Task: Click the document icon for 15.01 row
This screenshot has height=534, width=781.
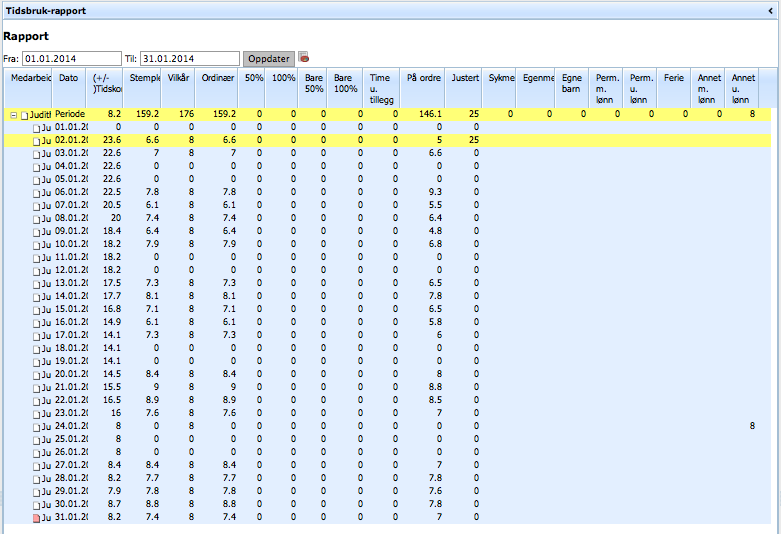Action: pos(37,310)
